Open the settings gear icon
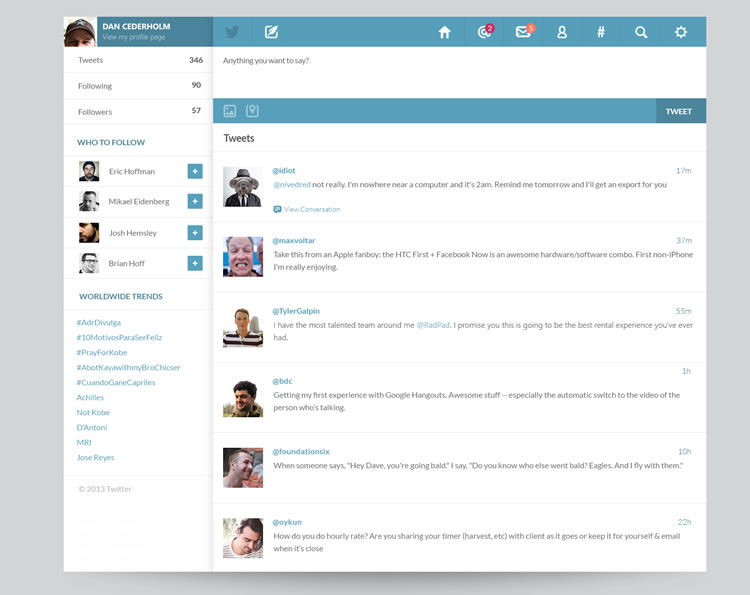Viewport: 750px width, 595px height. pyautogui.click(x=681, y=32)
